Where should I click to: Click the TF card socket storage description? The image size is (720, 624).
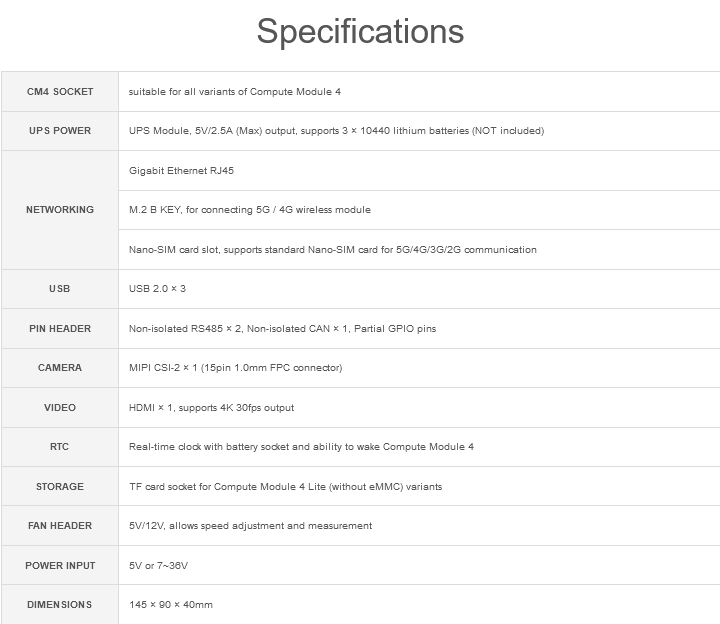[x=286, y=487]
